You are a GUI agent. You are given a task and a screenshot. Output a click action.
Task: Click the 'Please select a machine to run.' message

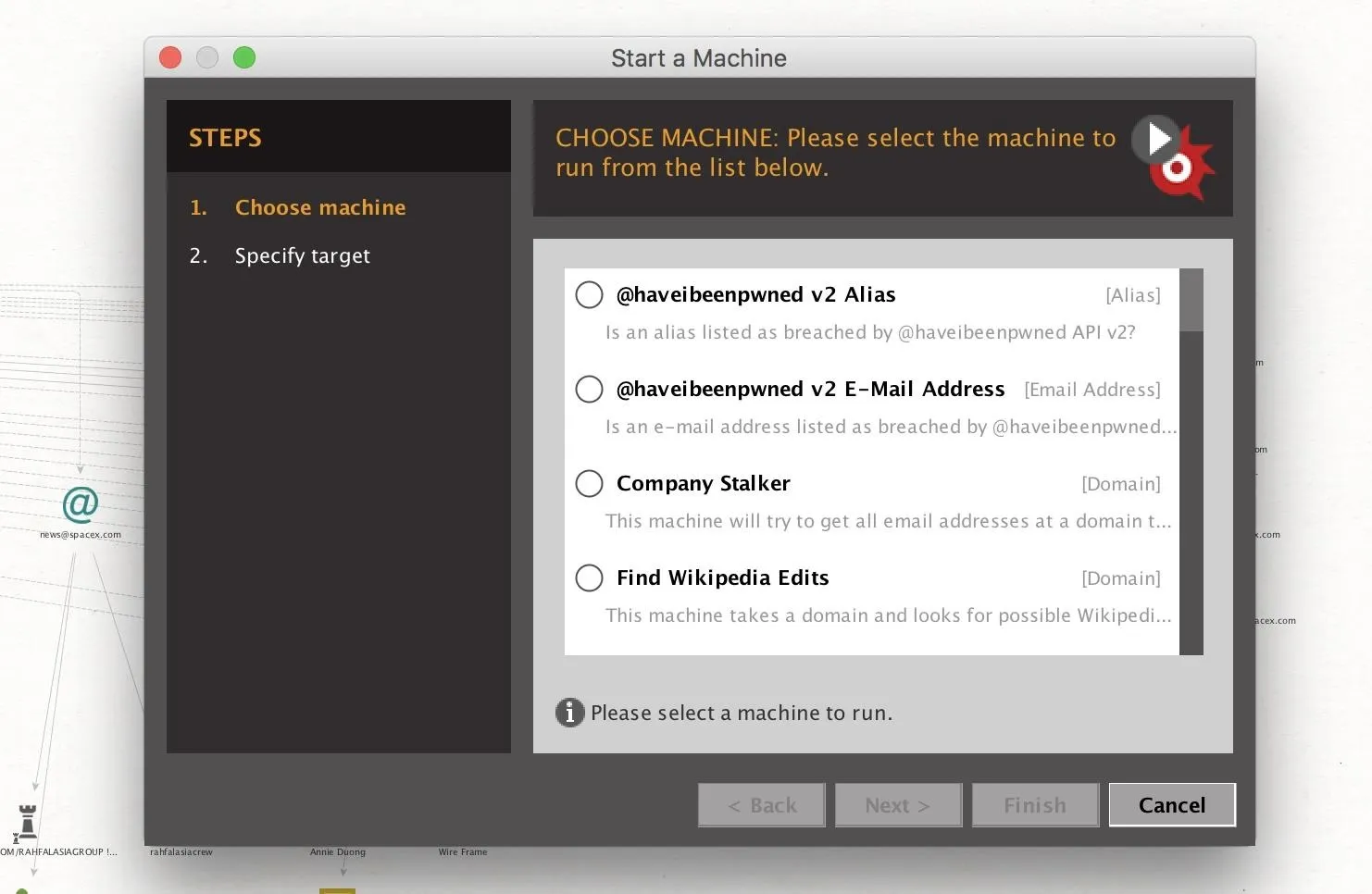pos(742,713)
